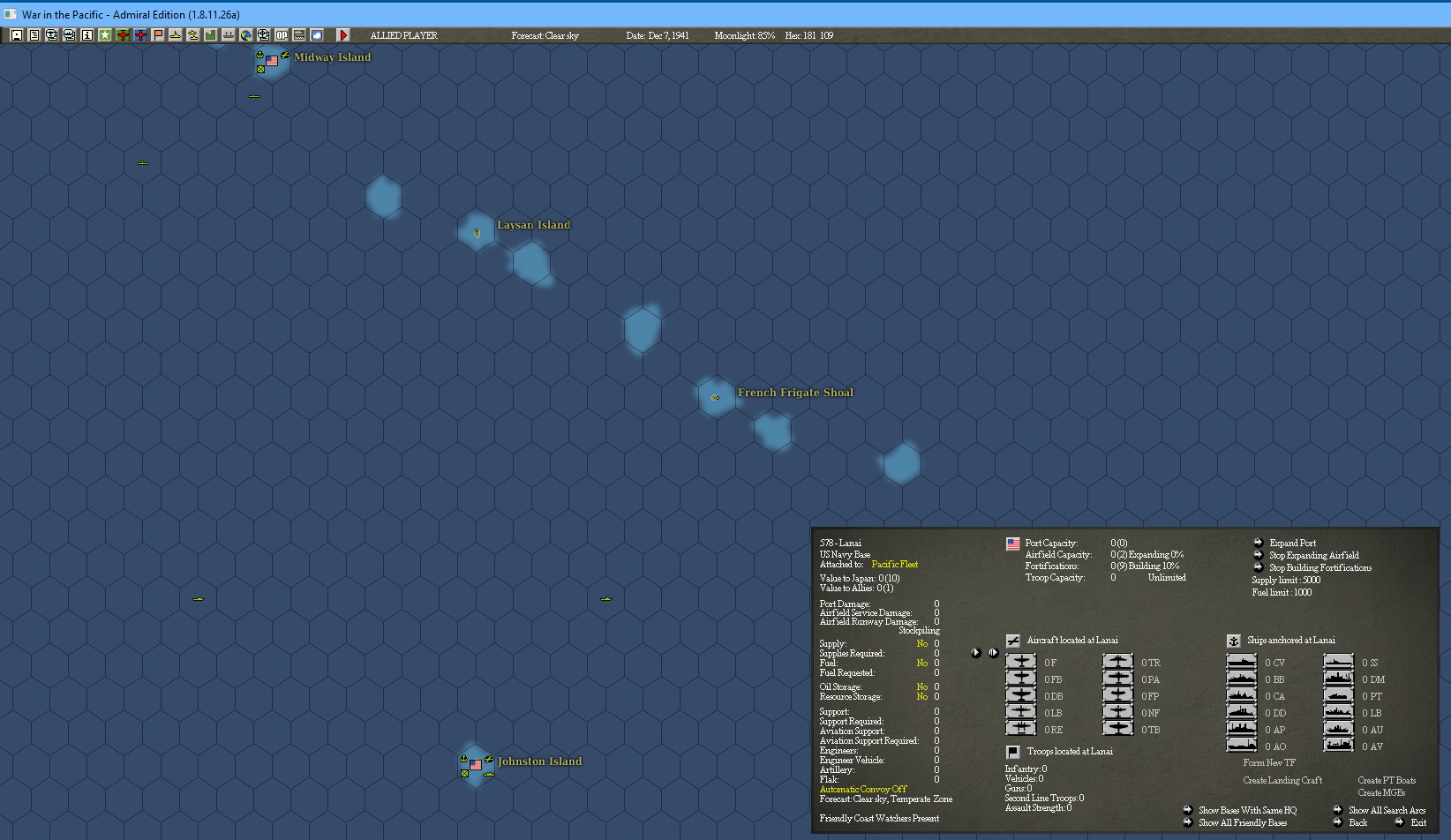Select Laysan Island hex on map

[477, 232]
